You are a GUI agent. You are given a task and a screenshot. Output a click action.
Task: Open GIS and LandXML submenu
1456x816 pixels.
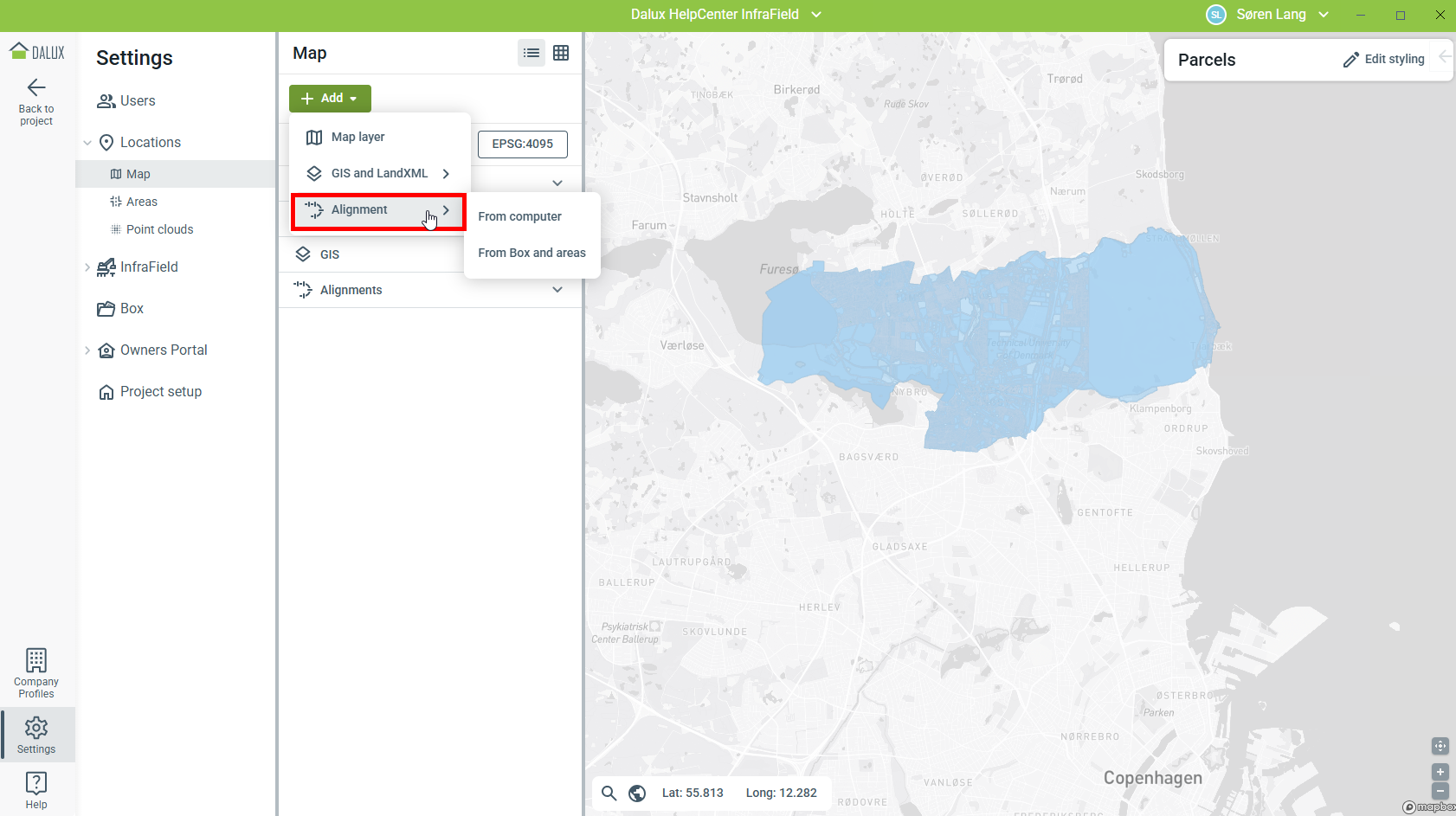click(x=379, y=173)
